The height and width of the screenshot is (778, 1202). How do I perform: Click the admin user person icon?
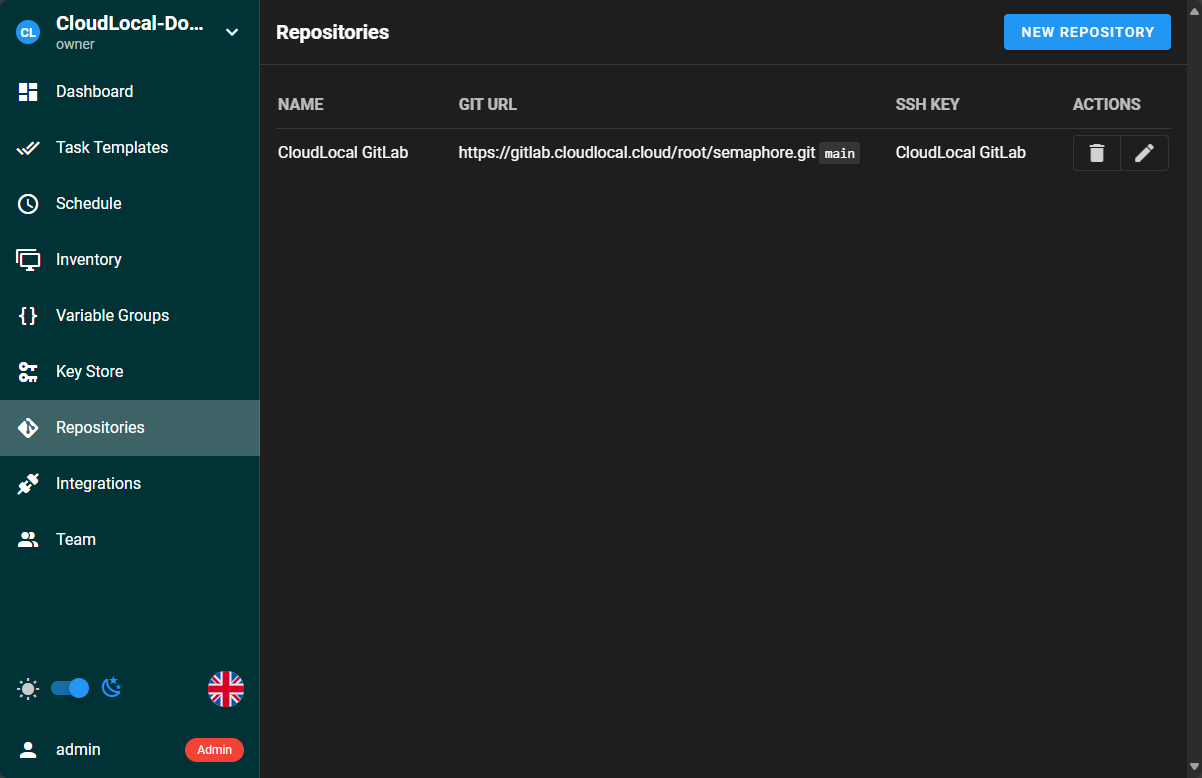[28, 750]
